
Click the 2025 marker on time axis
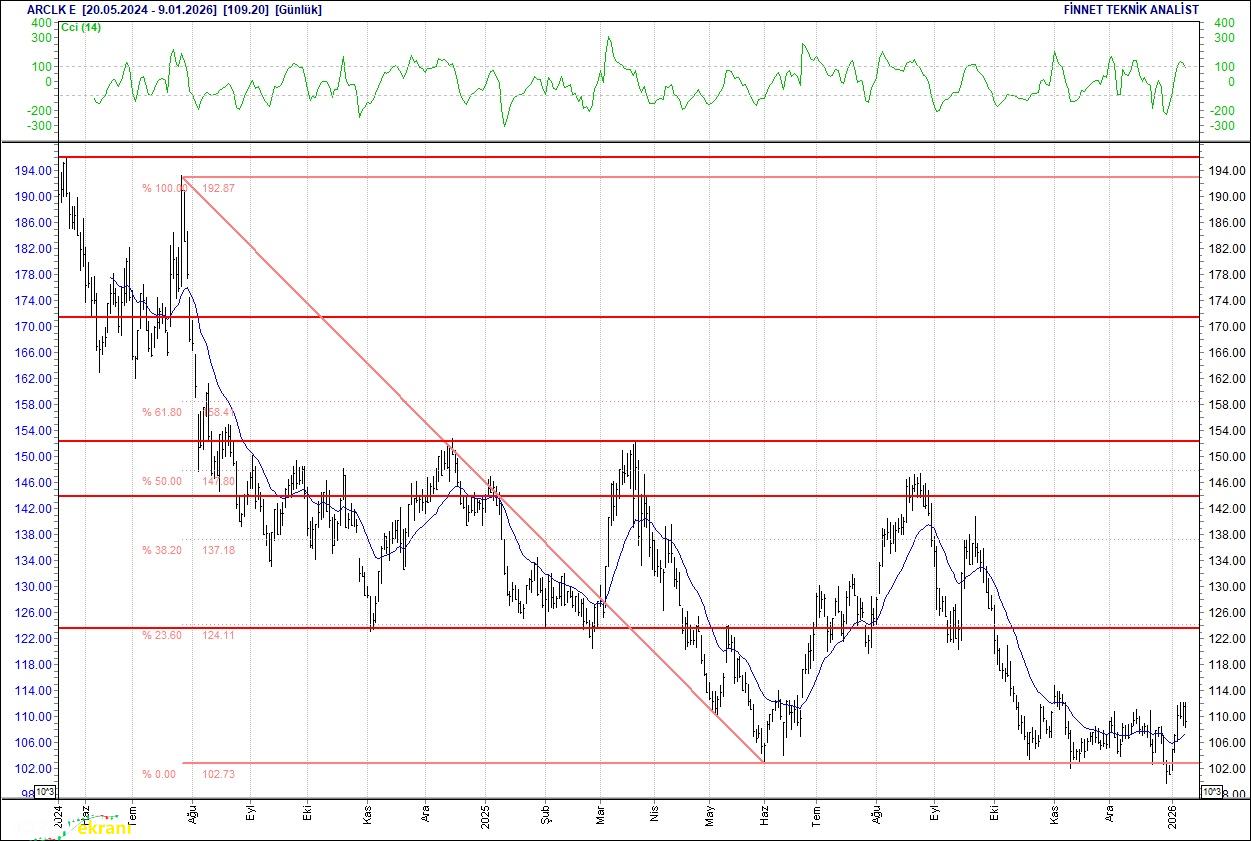(x=485, y=816)
